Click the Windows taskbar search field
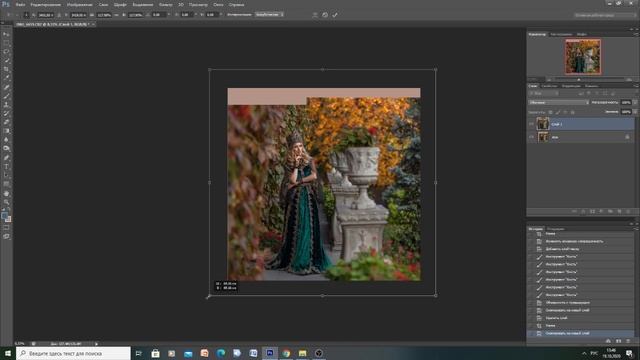640x360 pixels. point(73,353)
